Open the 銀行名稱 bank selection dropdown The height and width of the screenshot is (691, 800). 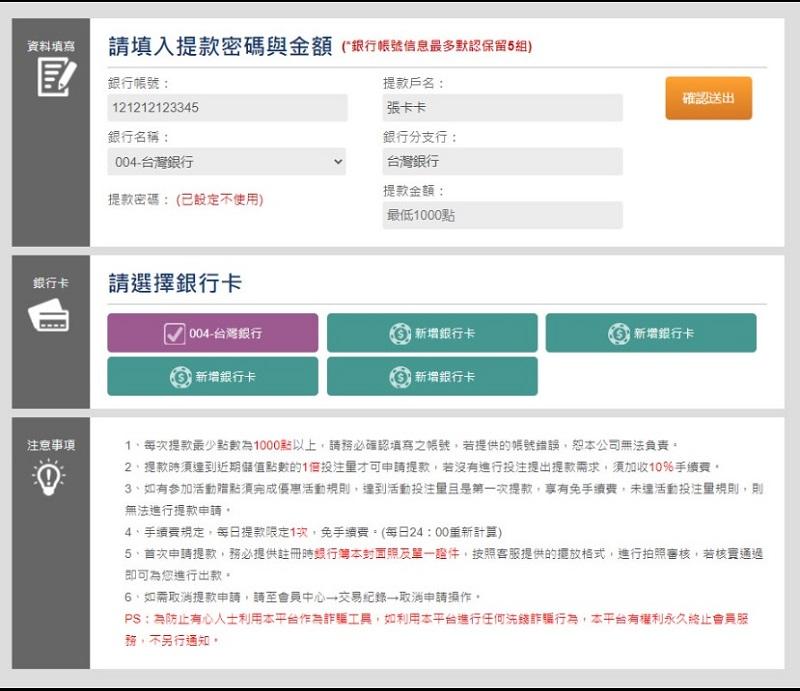point(230,161)
